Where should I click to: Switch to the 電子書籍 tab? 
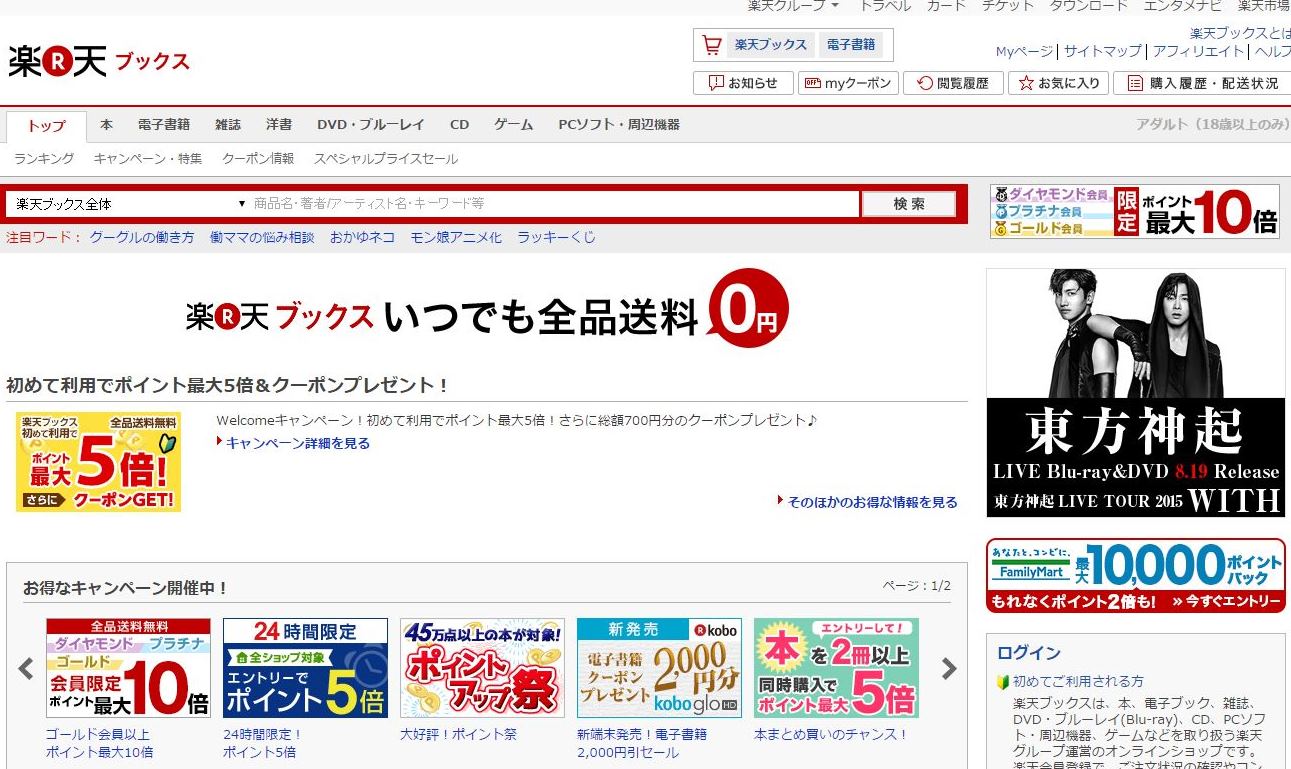pyautogui.click(x=164, y=125)
